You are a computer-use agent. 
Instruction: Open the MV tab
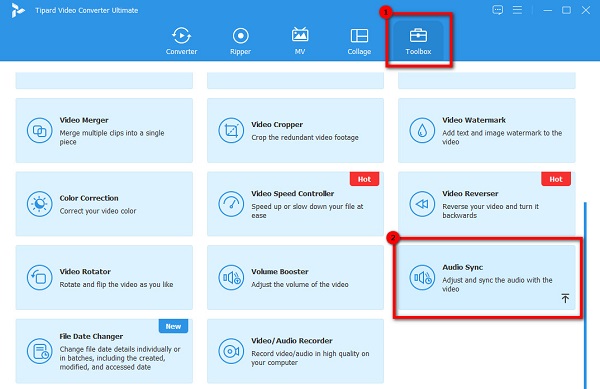pyautogui.click(x=300, y=41)
